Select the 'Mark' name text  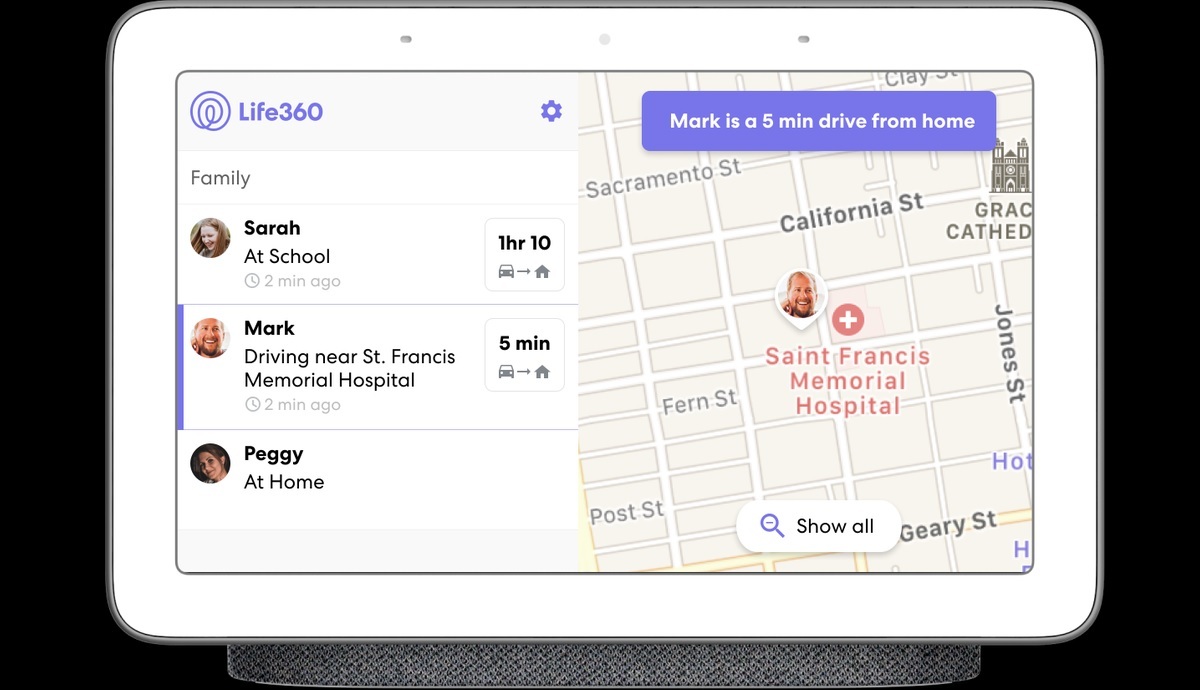[269, 328]
